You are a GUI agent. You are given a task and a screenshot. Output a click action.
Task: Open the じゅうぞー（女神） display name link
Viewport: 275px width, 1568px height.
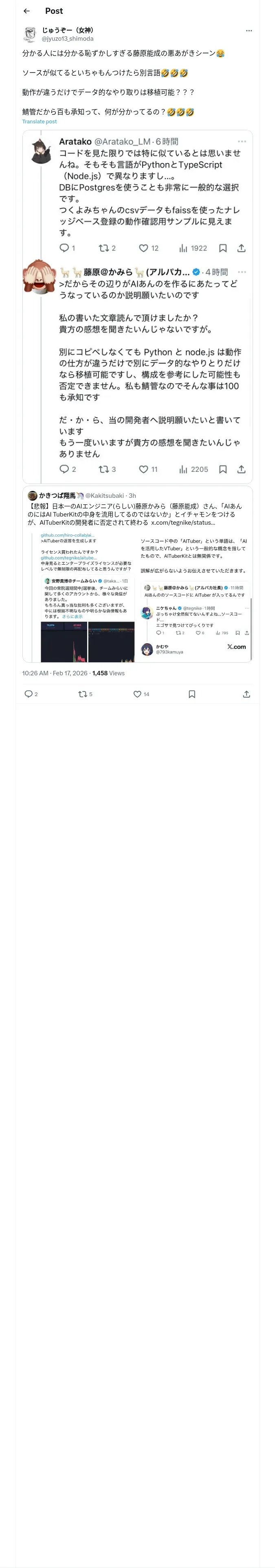click(x=68, y=30)
